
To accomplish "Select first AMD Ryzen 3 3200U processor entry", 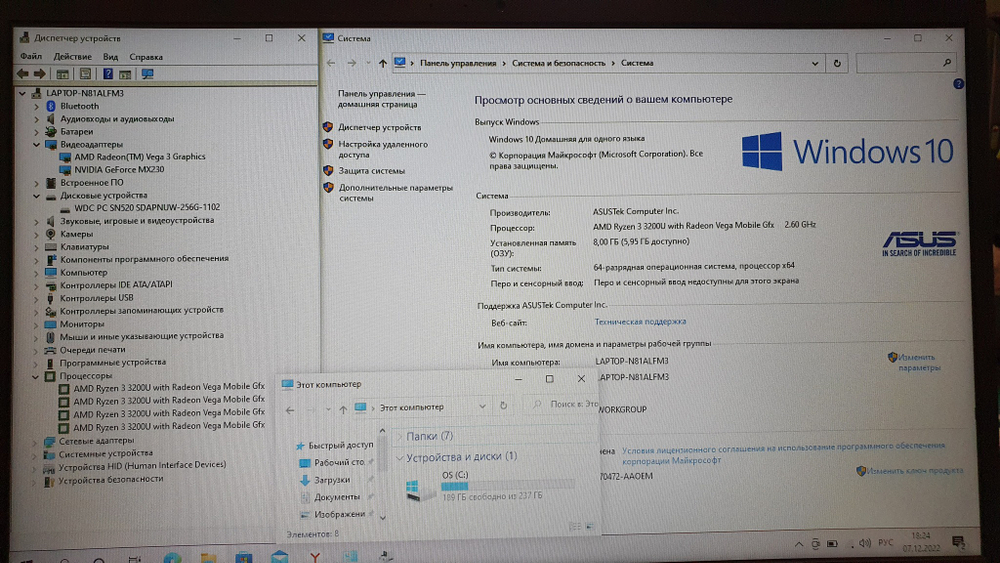I will pyautogui.click(x=168, y=386).
